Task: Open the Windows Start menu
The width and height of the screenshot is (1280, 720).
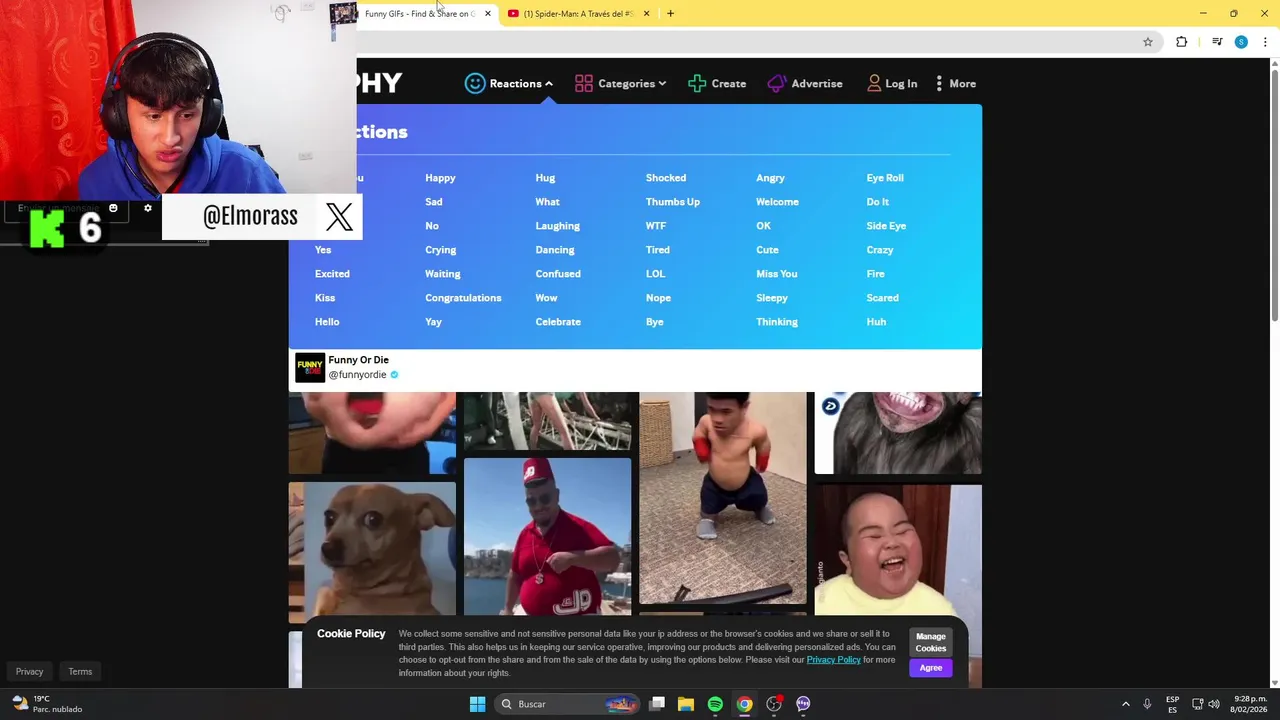Action: coord(477,704)
